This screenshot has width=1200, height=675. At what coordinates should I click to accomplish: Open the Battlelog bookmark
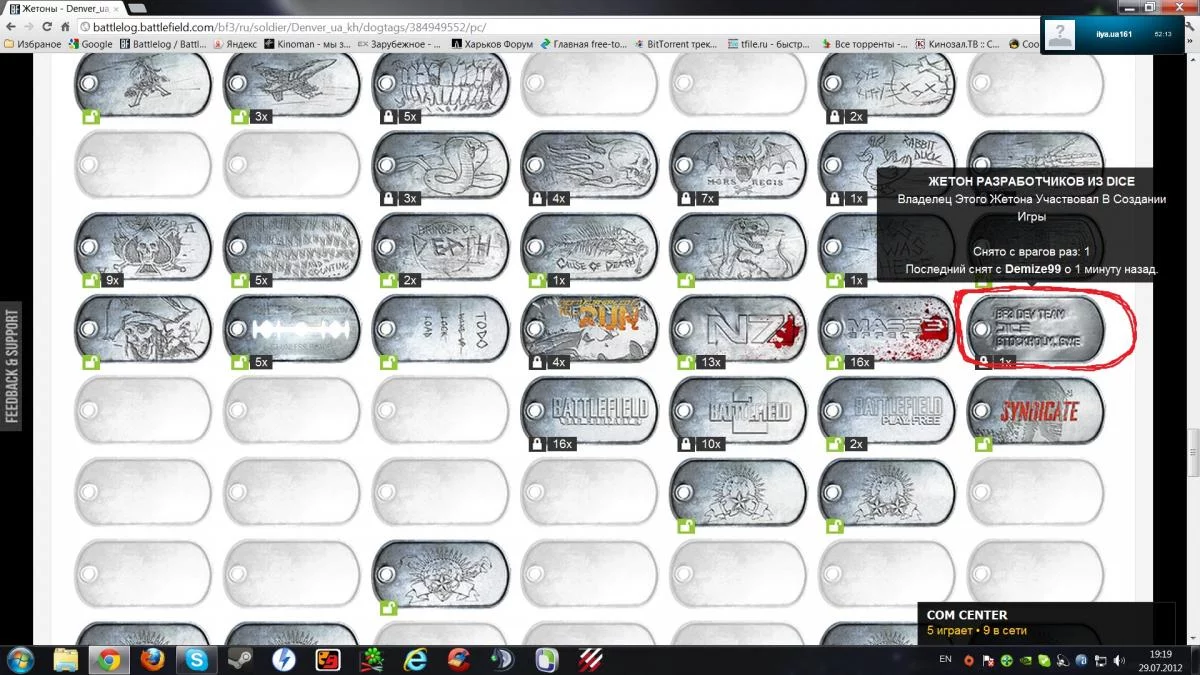coord(165,44)
